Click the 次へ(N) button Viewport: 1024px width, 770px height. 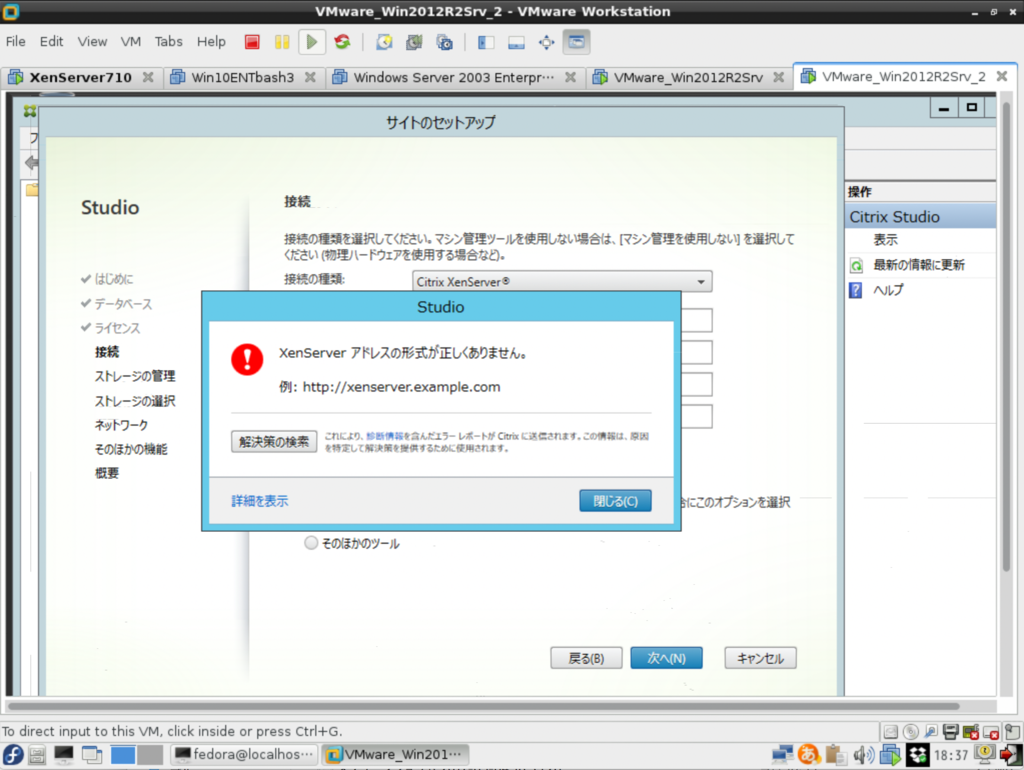click(x=666, y=658)
